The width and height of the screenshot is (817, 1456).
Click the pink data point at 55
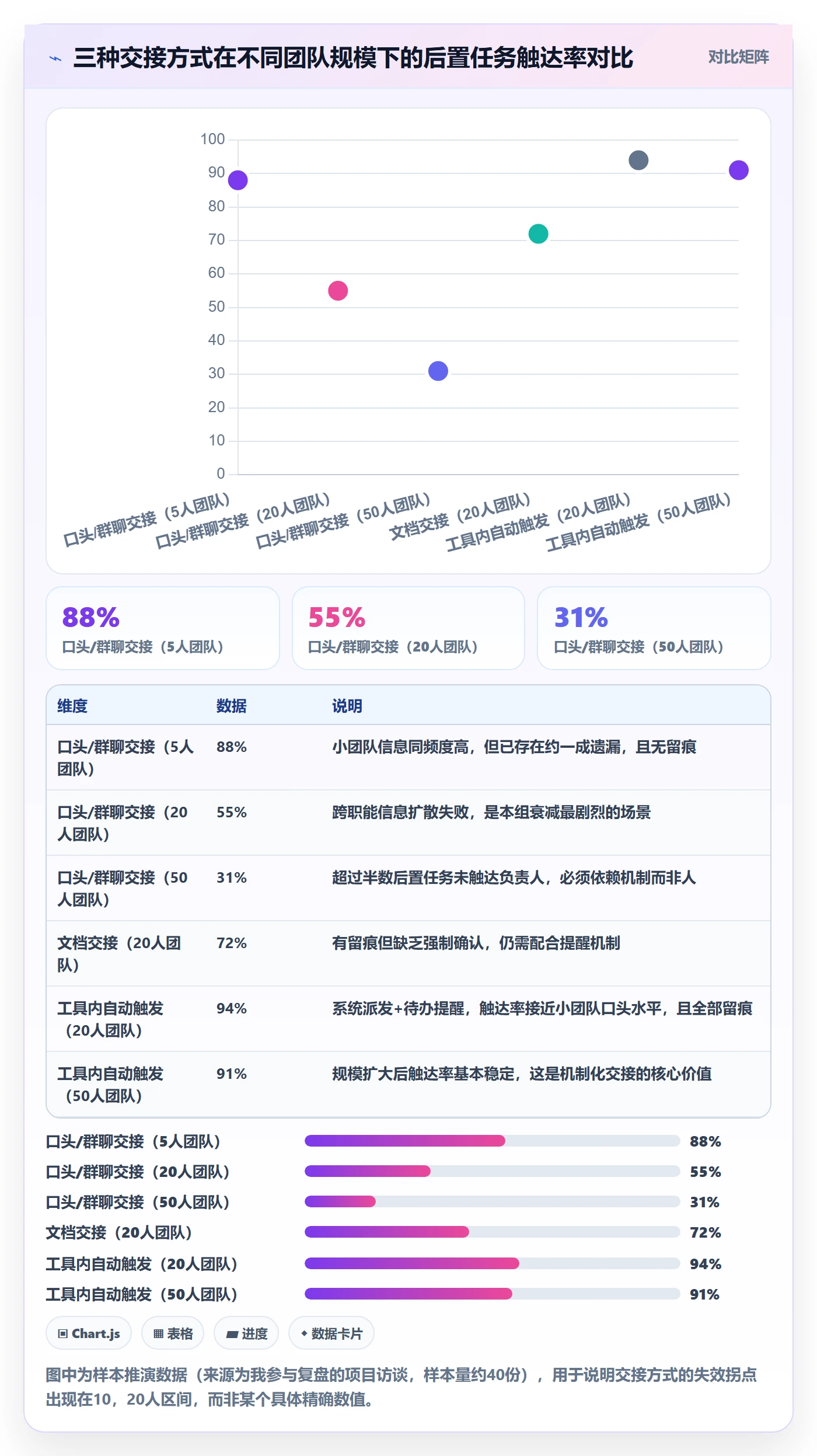338,291
